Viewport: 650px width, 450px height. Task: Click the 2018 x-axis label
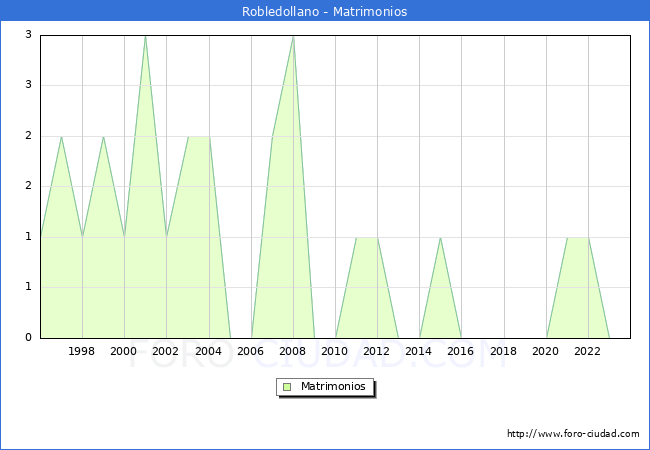click(x=503, y=351)
